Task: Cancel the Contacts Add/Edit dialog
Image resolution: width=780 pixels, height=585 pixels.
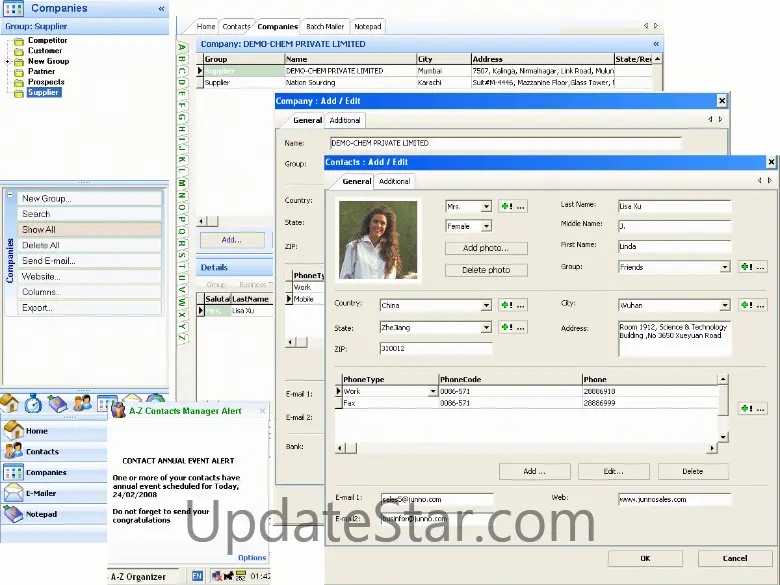Action: pos(735,558)
